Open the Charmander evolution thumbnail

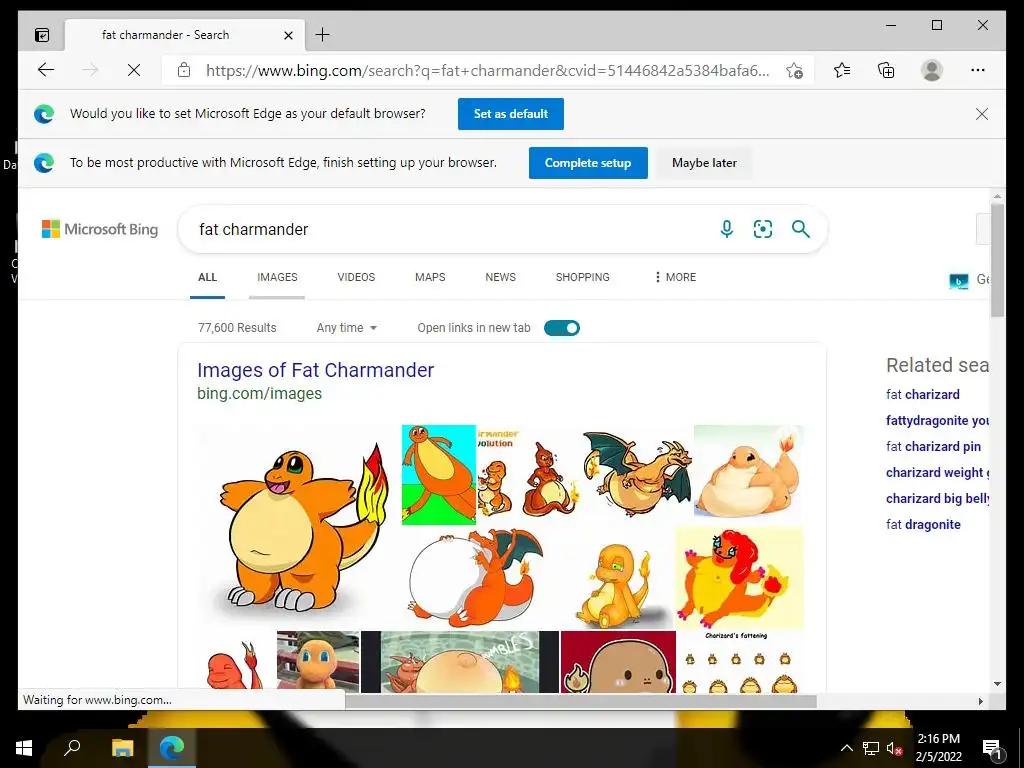coord(528,475)
